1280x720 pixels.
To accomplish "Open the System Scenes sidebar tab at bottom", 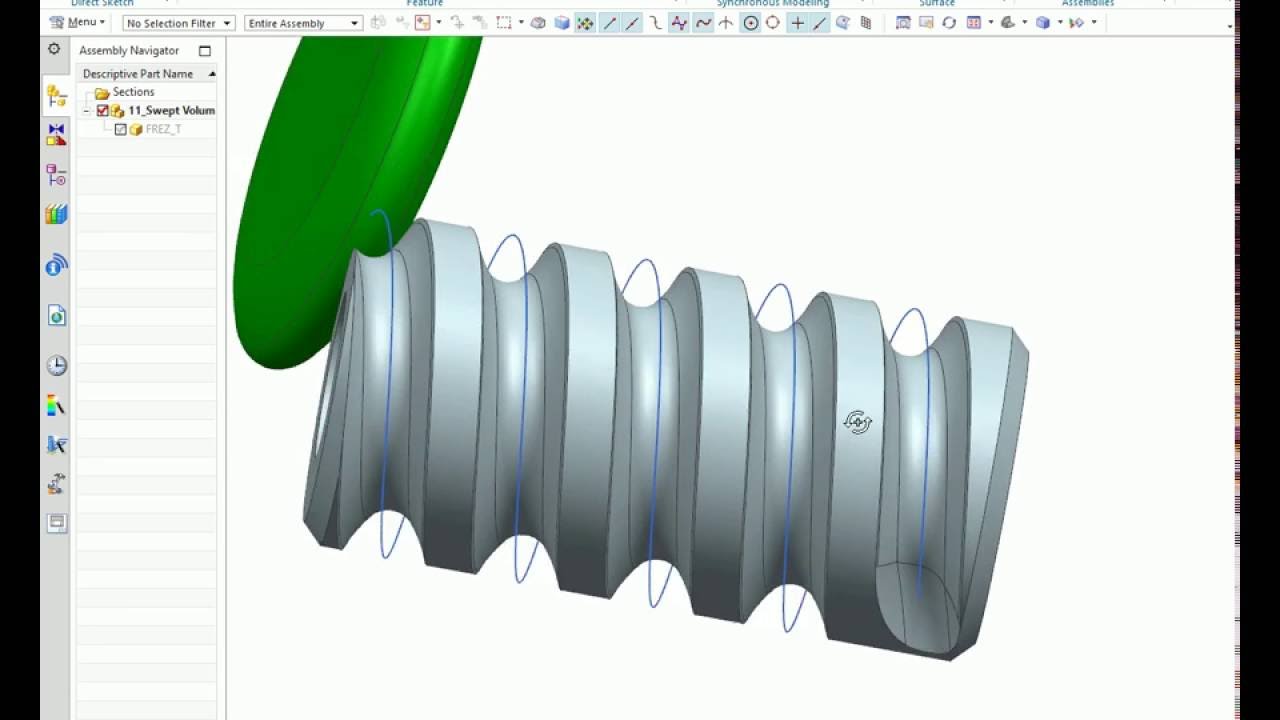I will [x=56, y=523].
